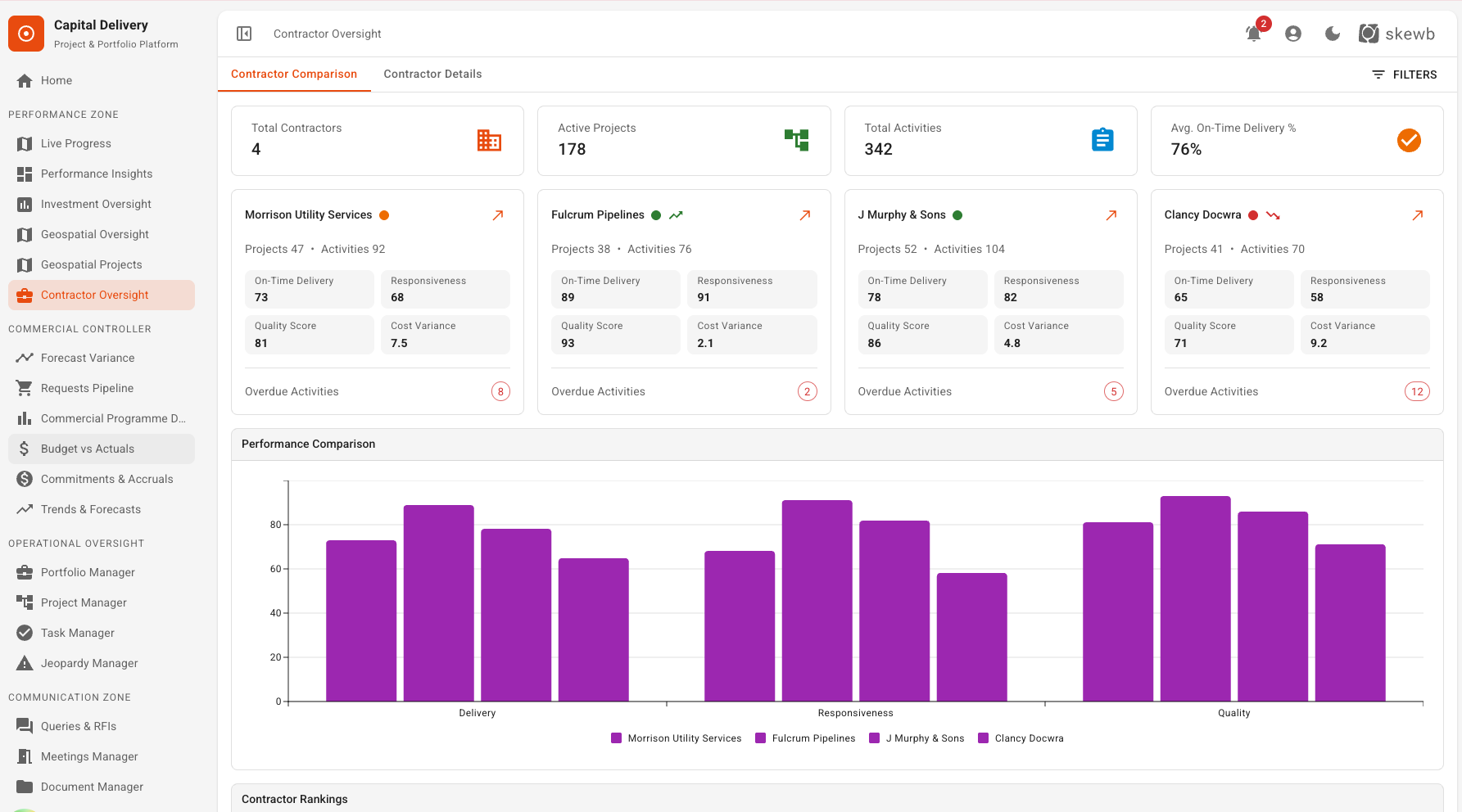Click Fulcrum Pipelines upward trend icon
Screen dimensions: 1462x812
[x=676, y=215]
